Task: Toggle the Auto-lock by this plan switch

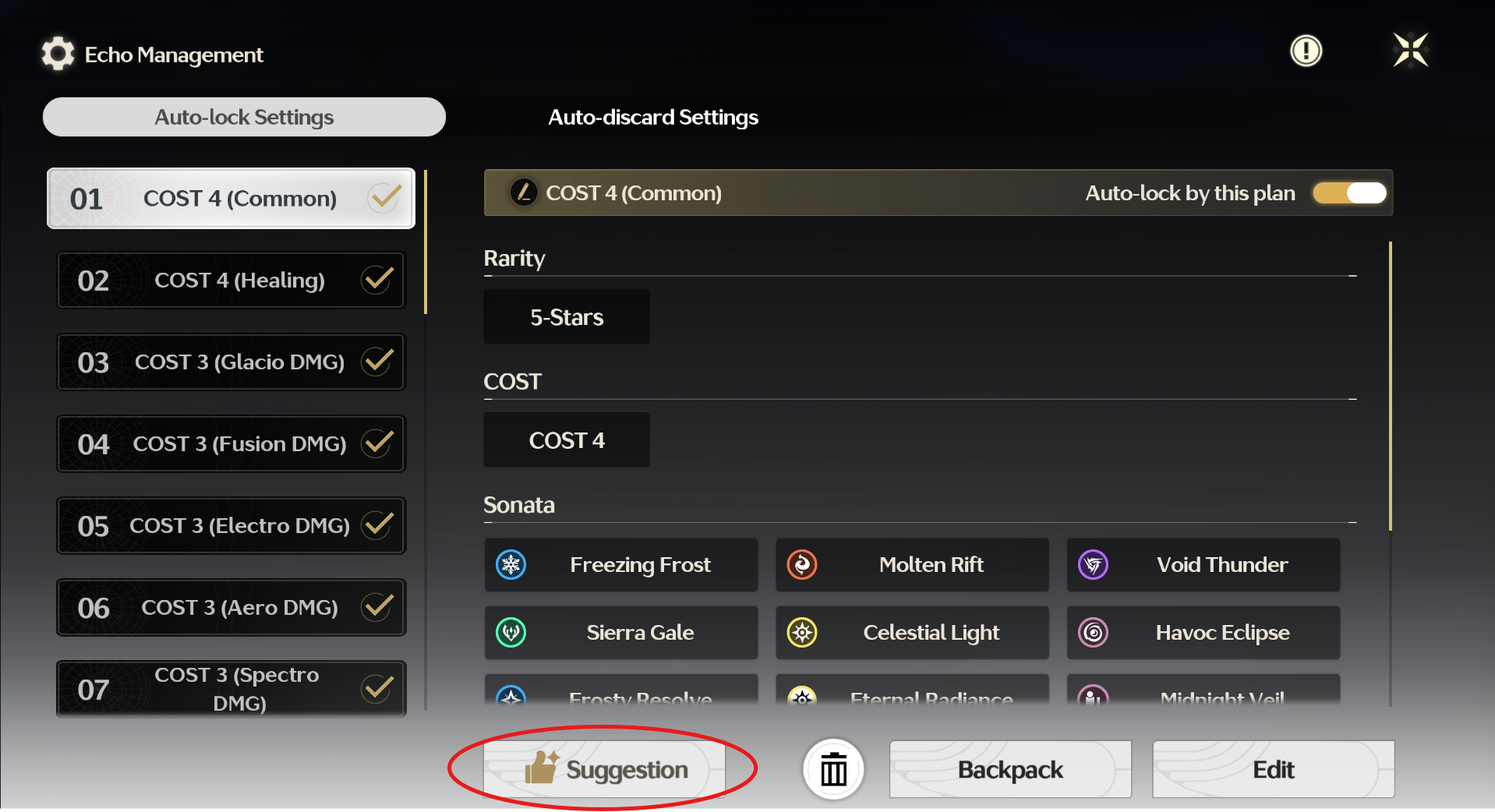Action: (1350, 192)
